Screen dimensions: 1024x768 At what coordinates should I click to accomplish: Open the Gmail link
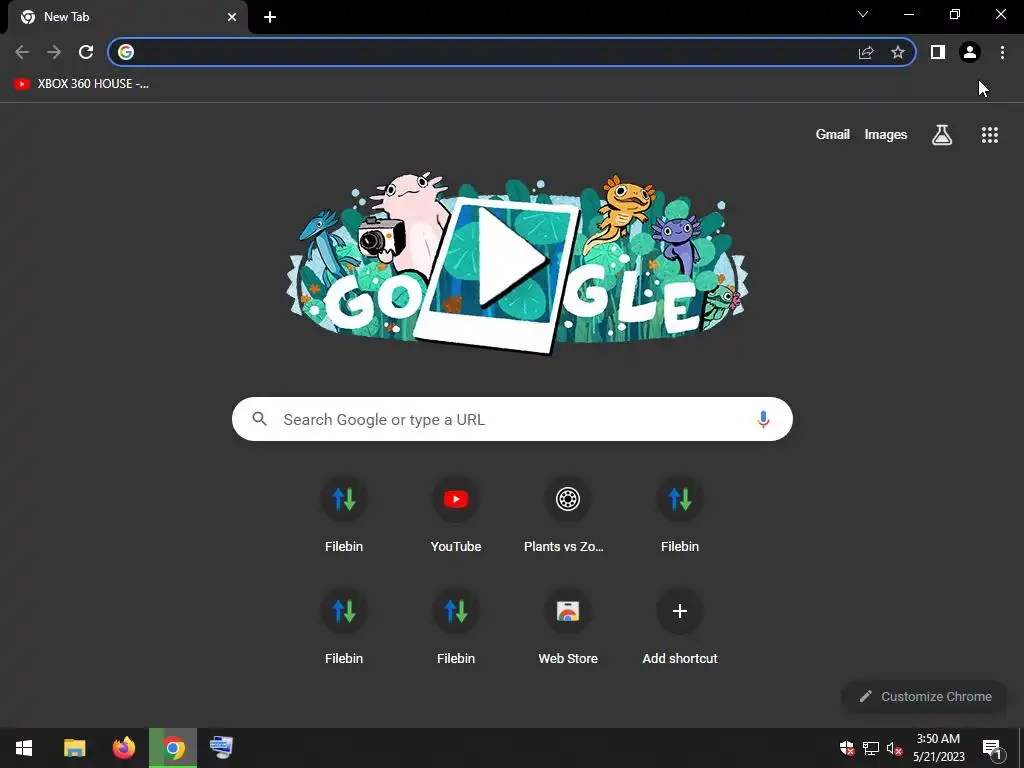click(833, 135)
